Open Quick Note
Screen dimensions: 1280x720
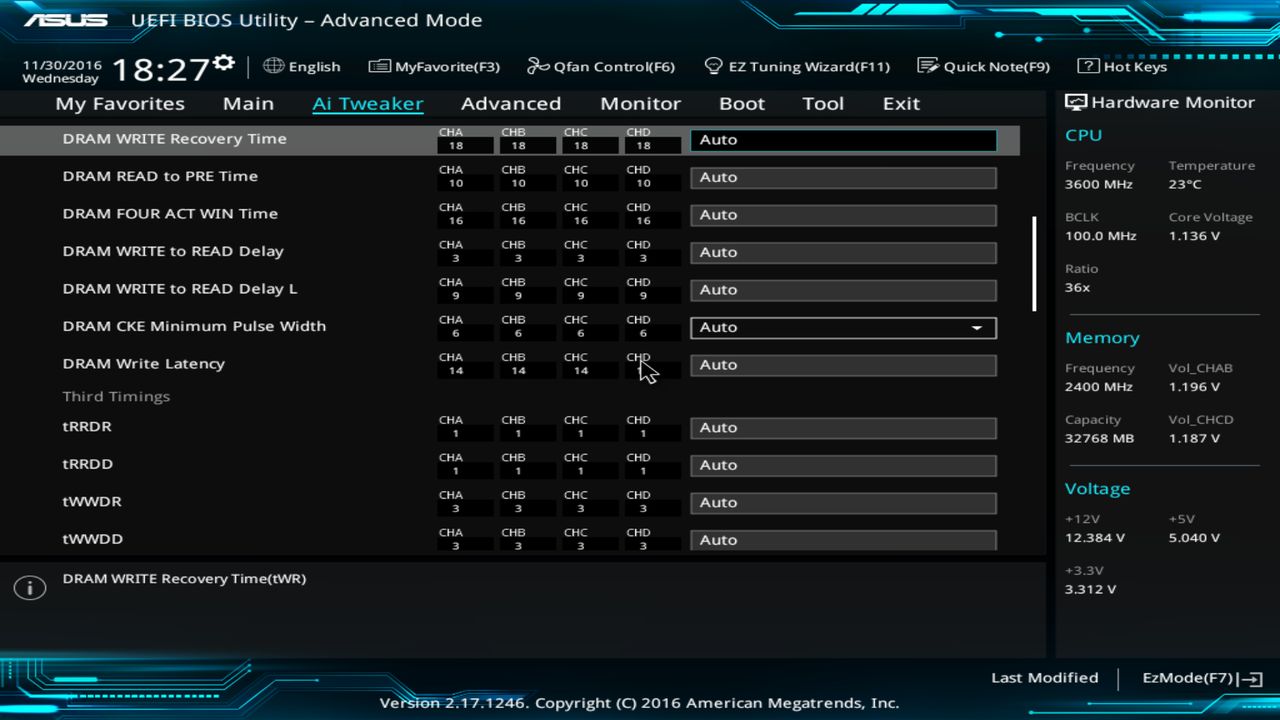click(983, 66)
